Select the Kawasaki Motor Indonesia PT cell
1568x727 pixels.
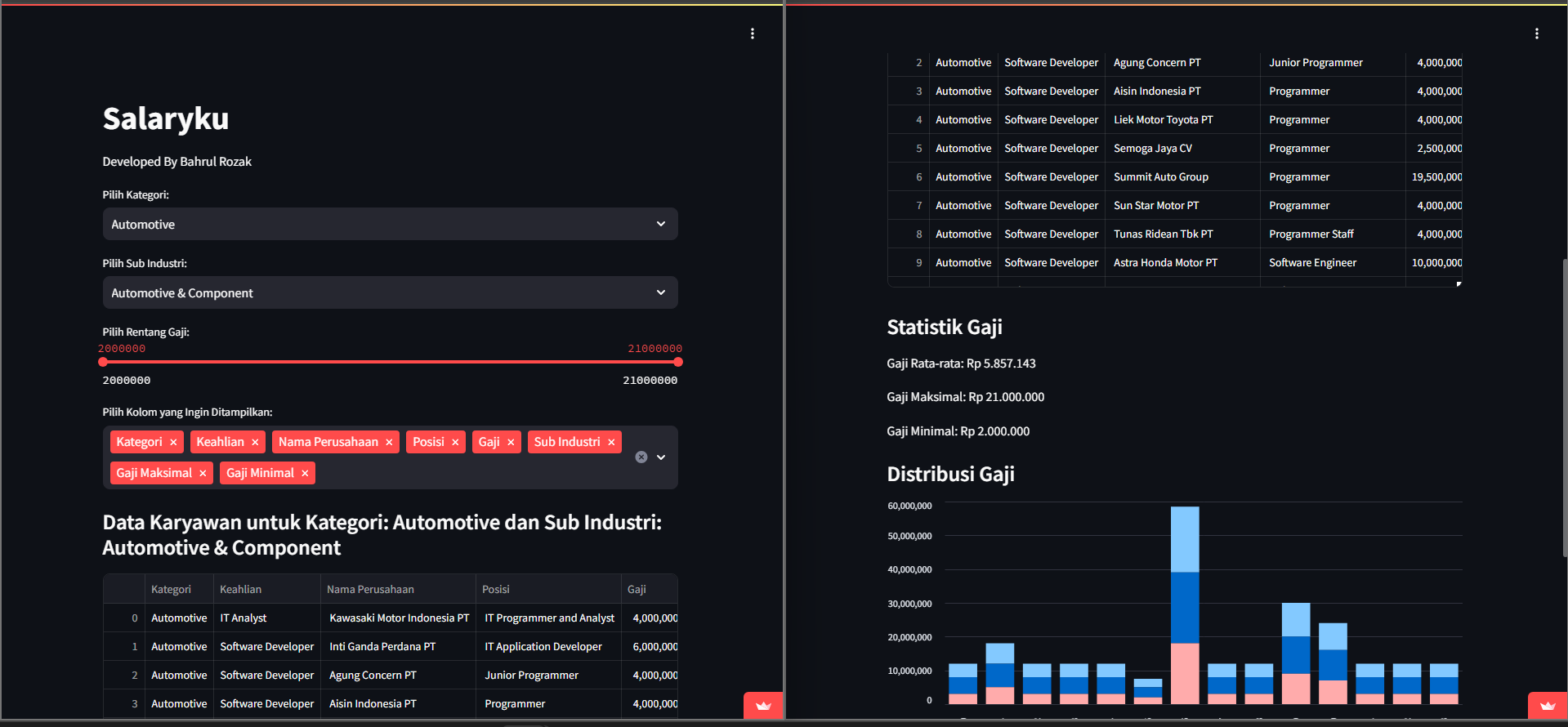click(398, 618)
